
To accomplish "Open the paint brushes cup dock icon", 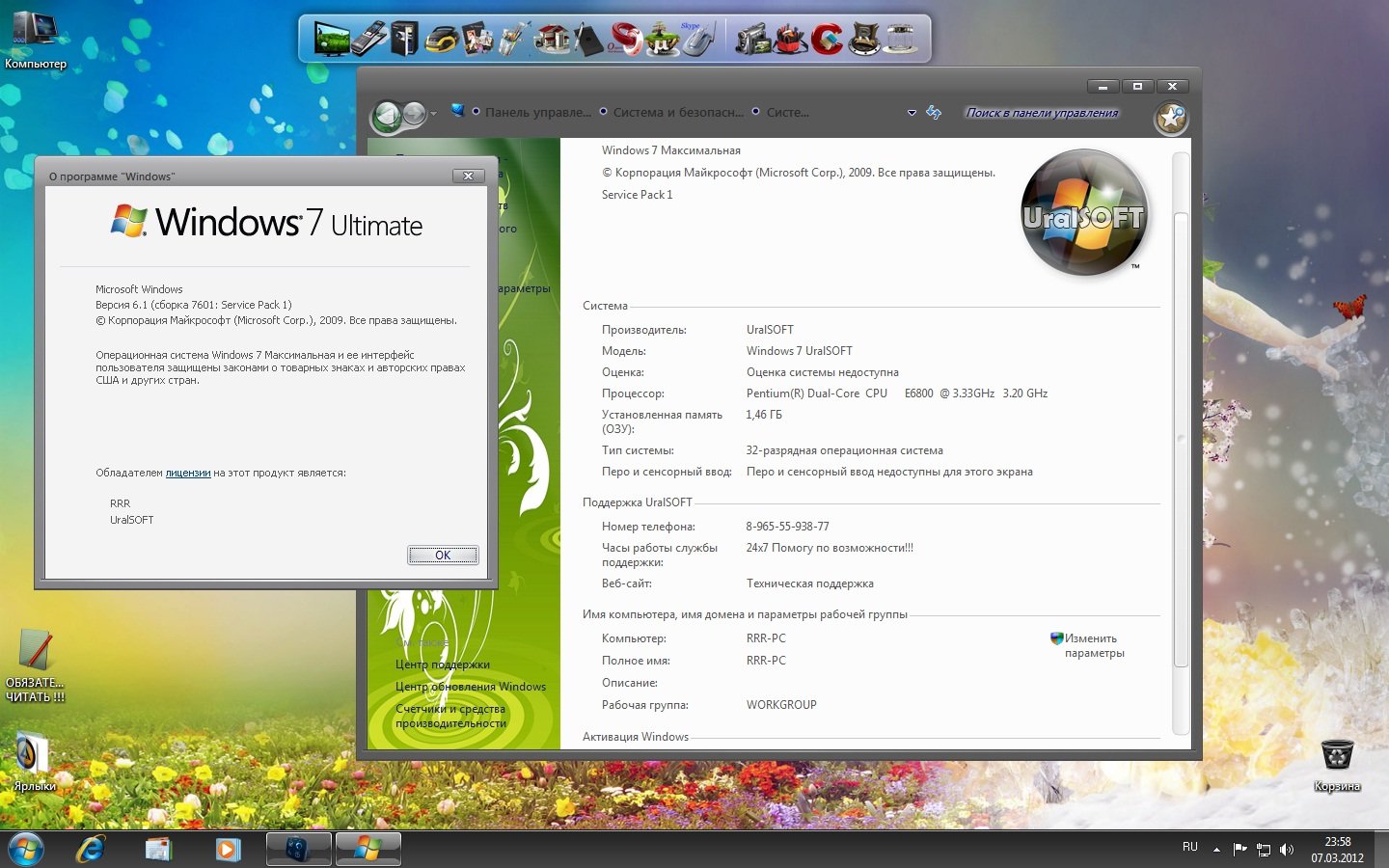I will 513,39.
